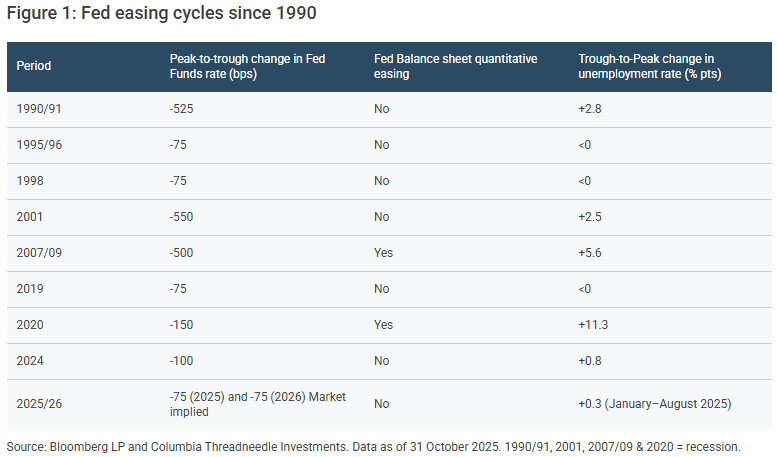Click the 'Period' column header
Image resolution: width=778 pixels, height=457 pixels.
[x=34, y=67]
